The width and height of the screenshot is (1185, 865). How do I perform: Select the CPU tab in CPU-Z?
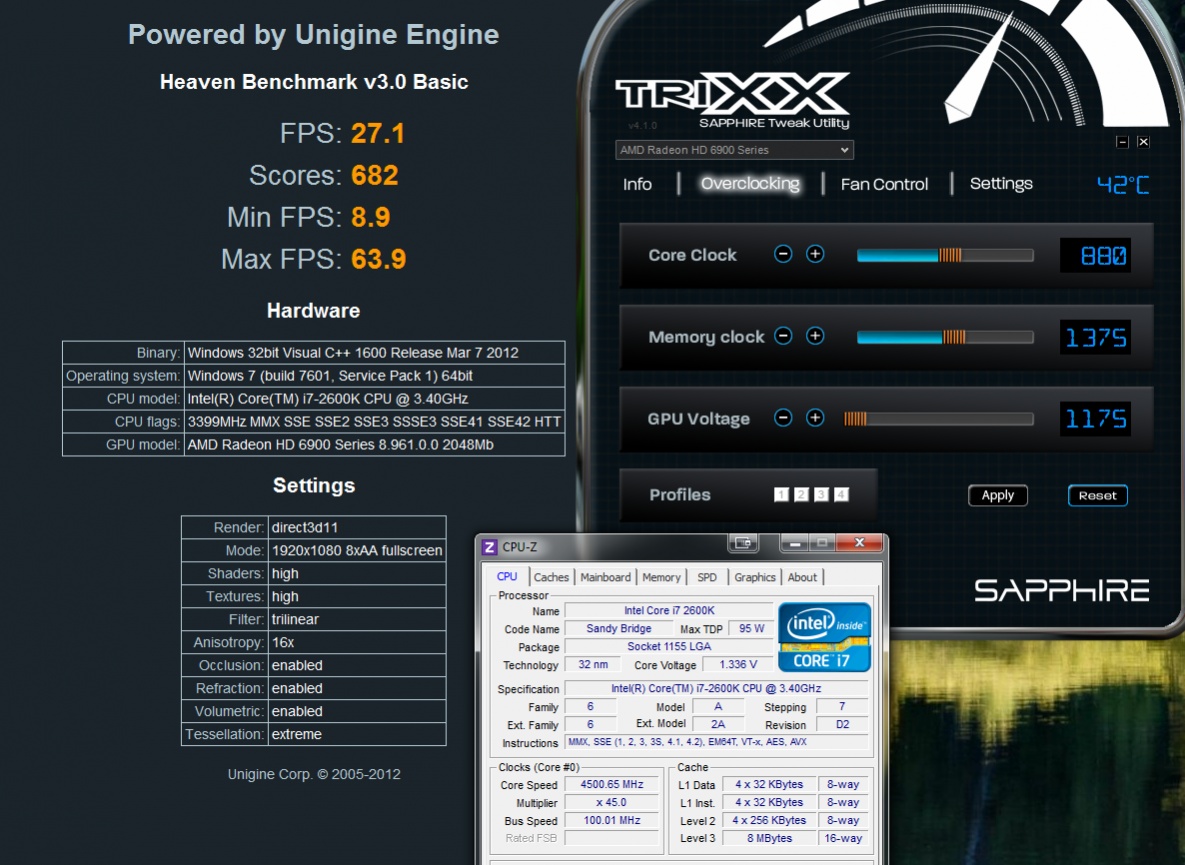507,576
